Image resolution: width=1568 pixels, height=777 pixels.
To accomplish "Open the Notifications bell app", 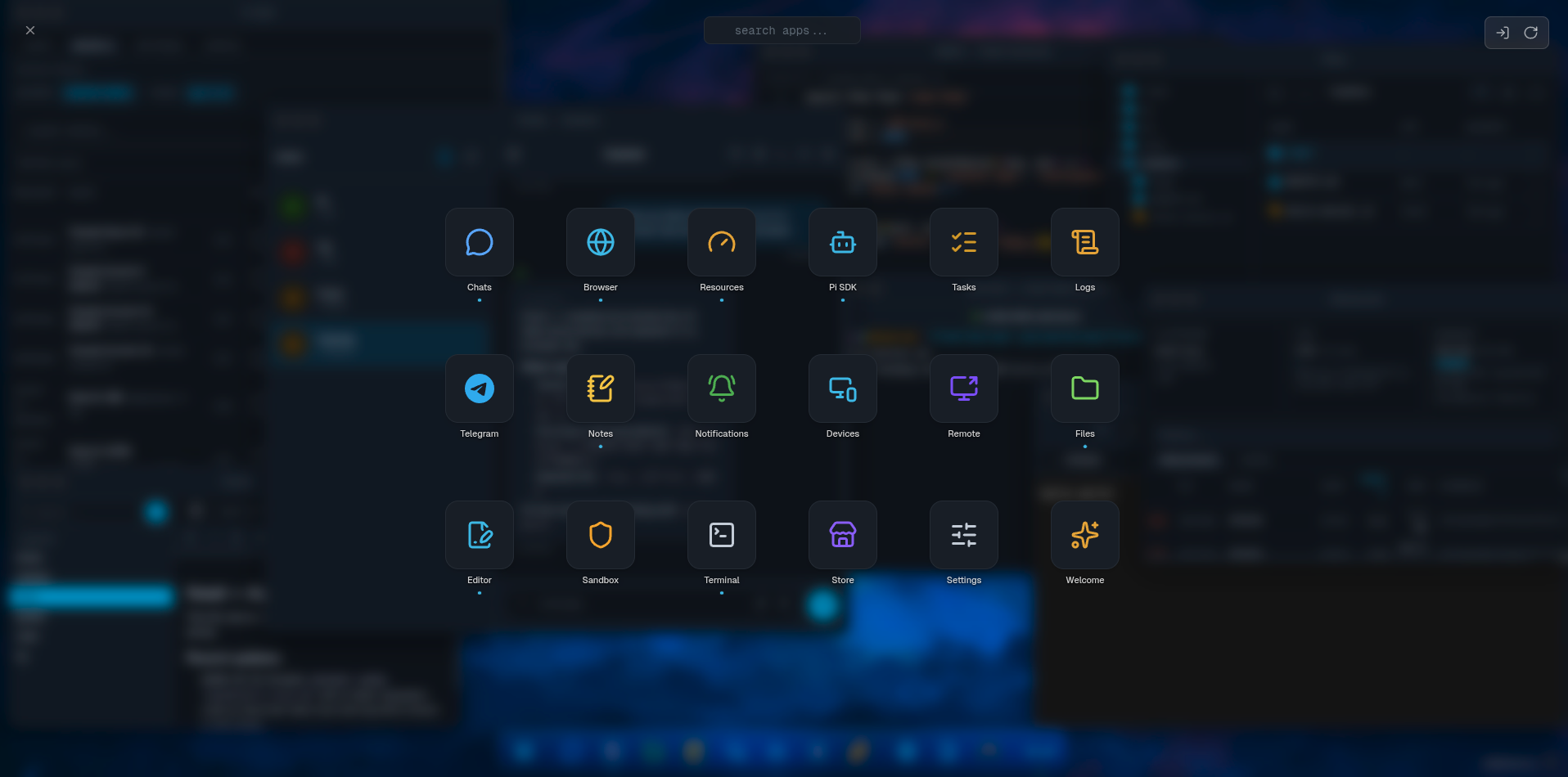I will tap(721, 388).
